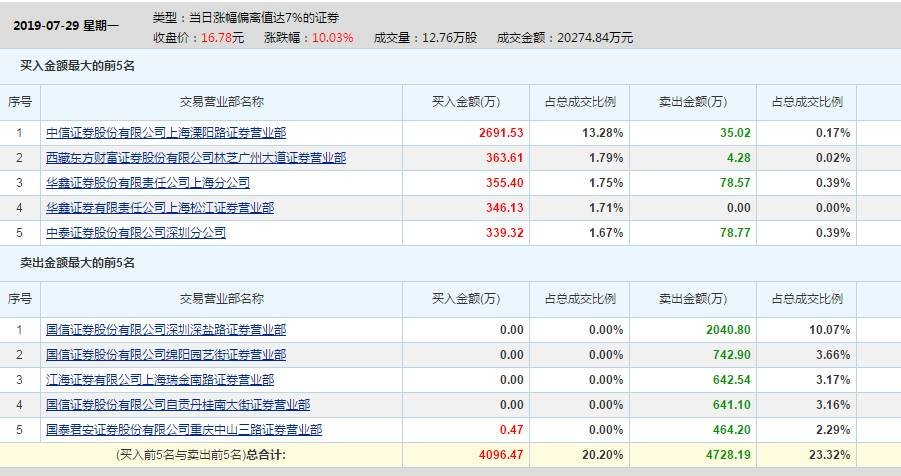Select the date 2019-07-29 星期一
901x476 pixels.
[x=66, y=26]
